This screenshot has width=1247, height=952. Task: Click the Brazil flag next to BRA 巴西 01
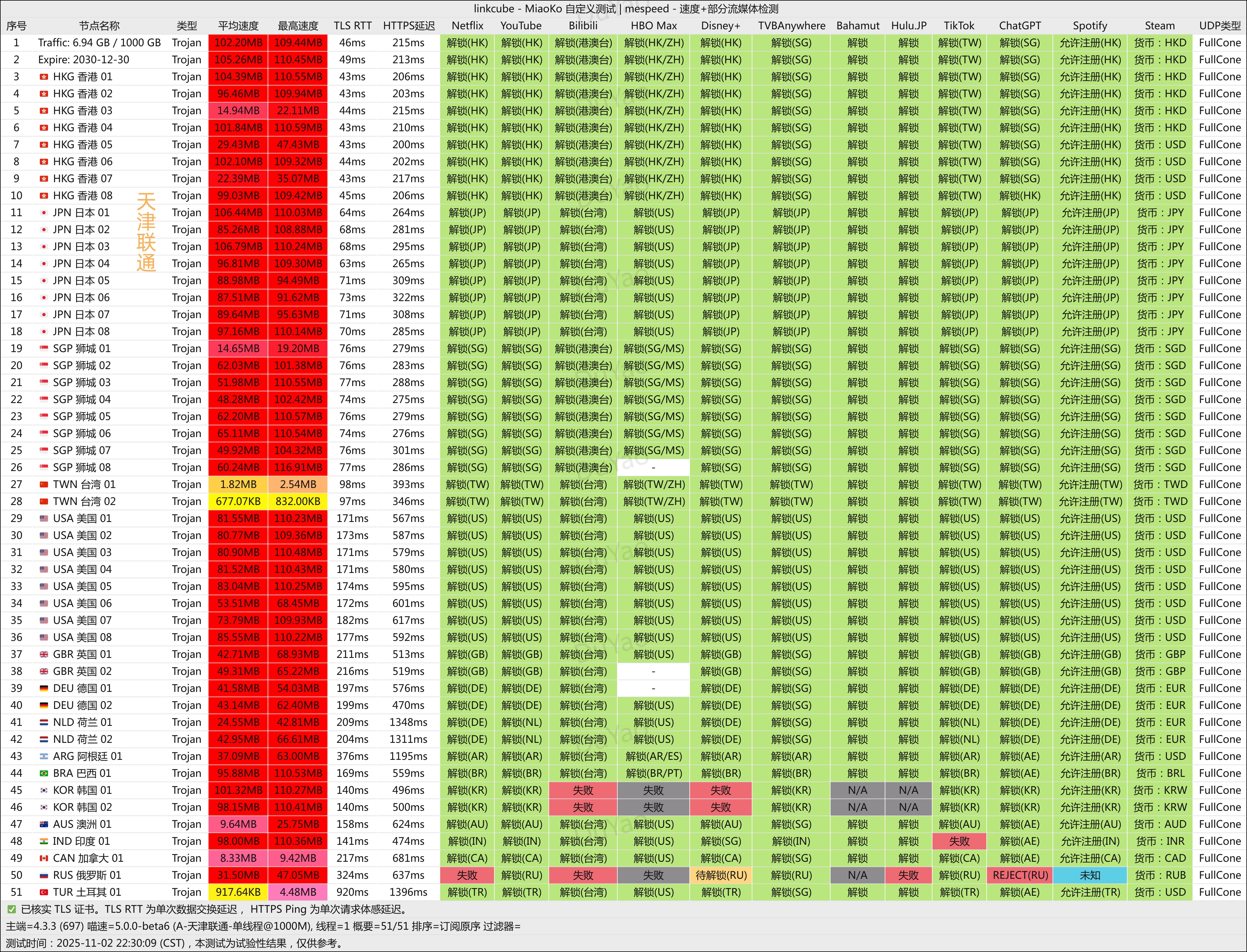pyautogui.click(x=43, y=774)
